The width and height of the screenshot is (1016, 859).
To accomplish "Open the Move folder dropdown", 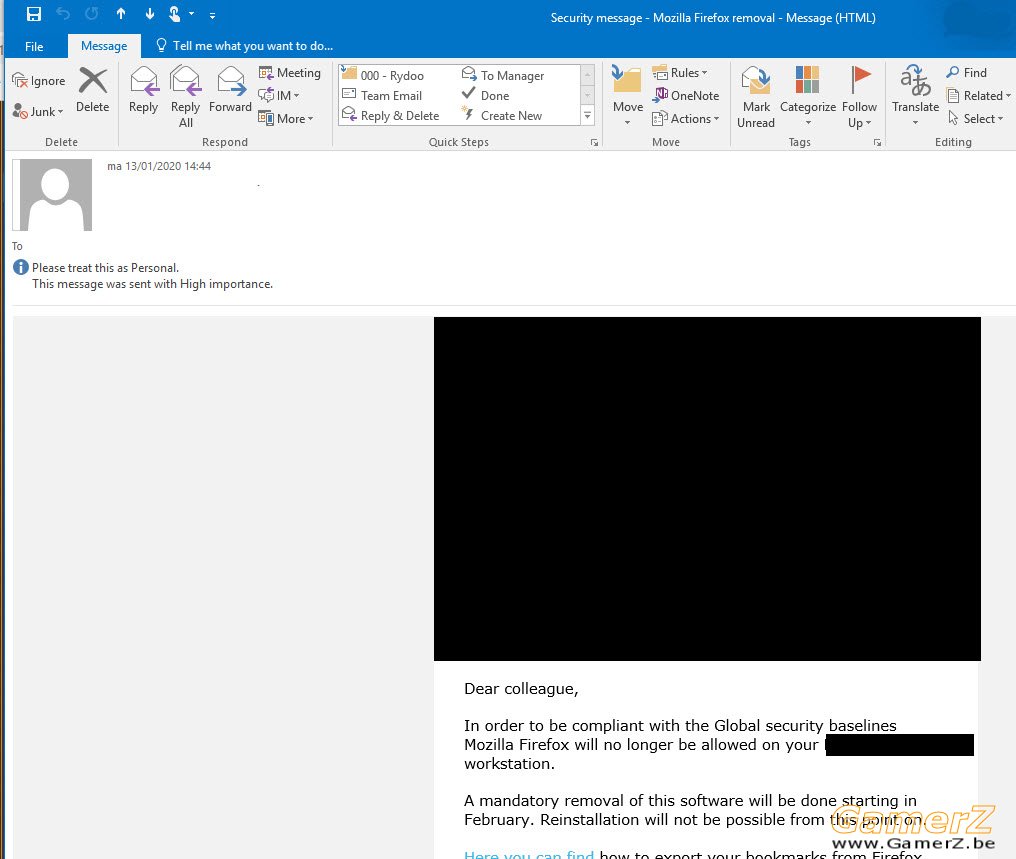I will coord(627,96).
